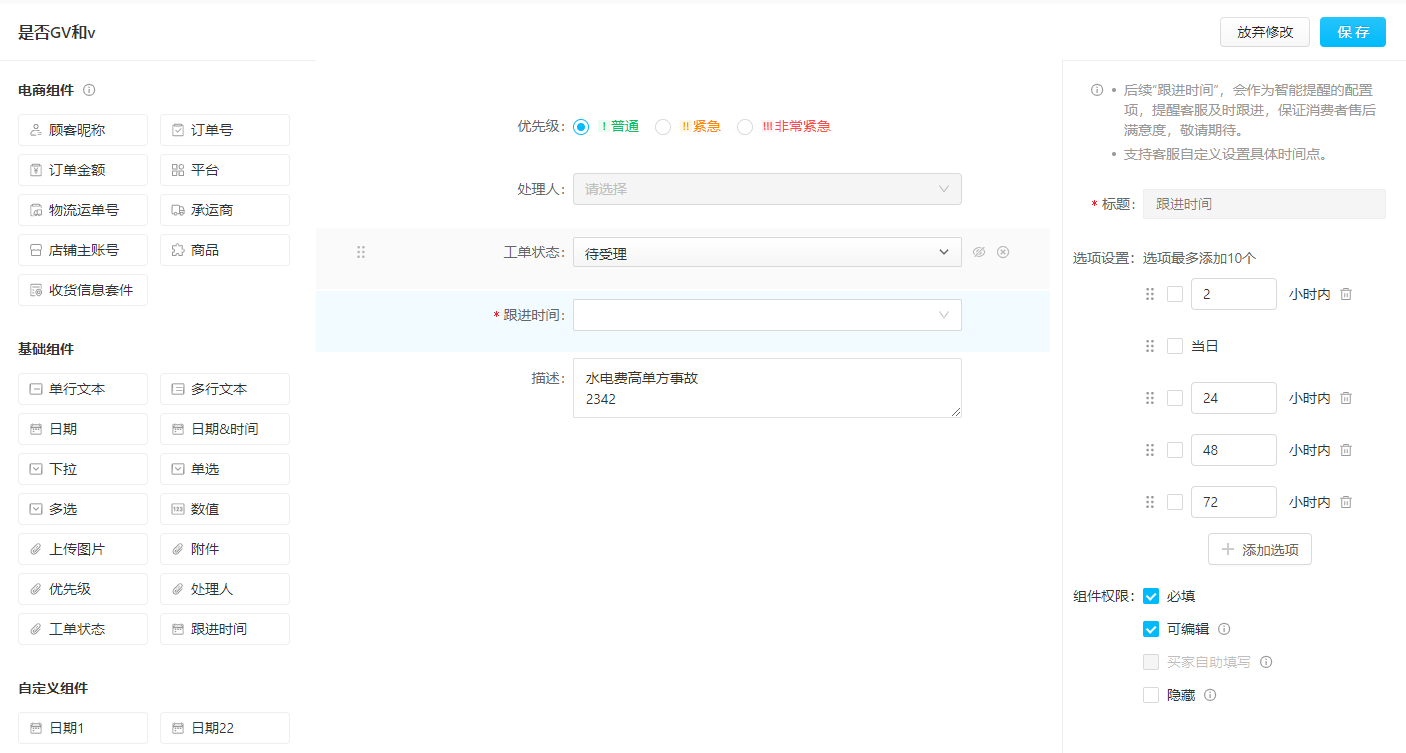This screenshot has width=1406, height=753.
Task: Click the 保存 button
Action: pyautogui.click(x=1353, y=32)
